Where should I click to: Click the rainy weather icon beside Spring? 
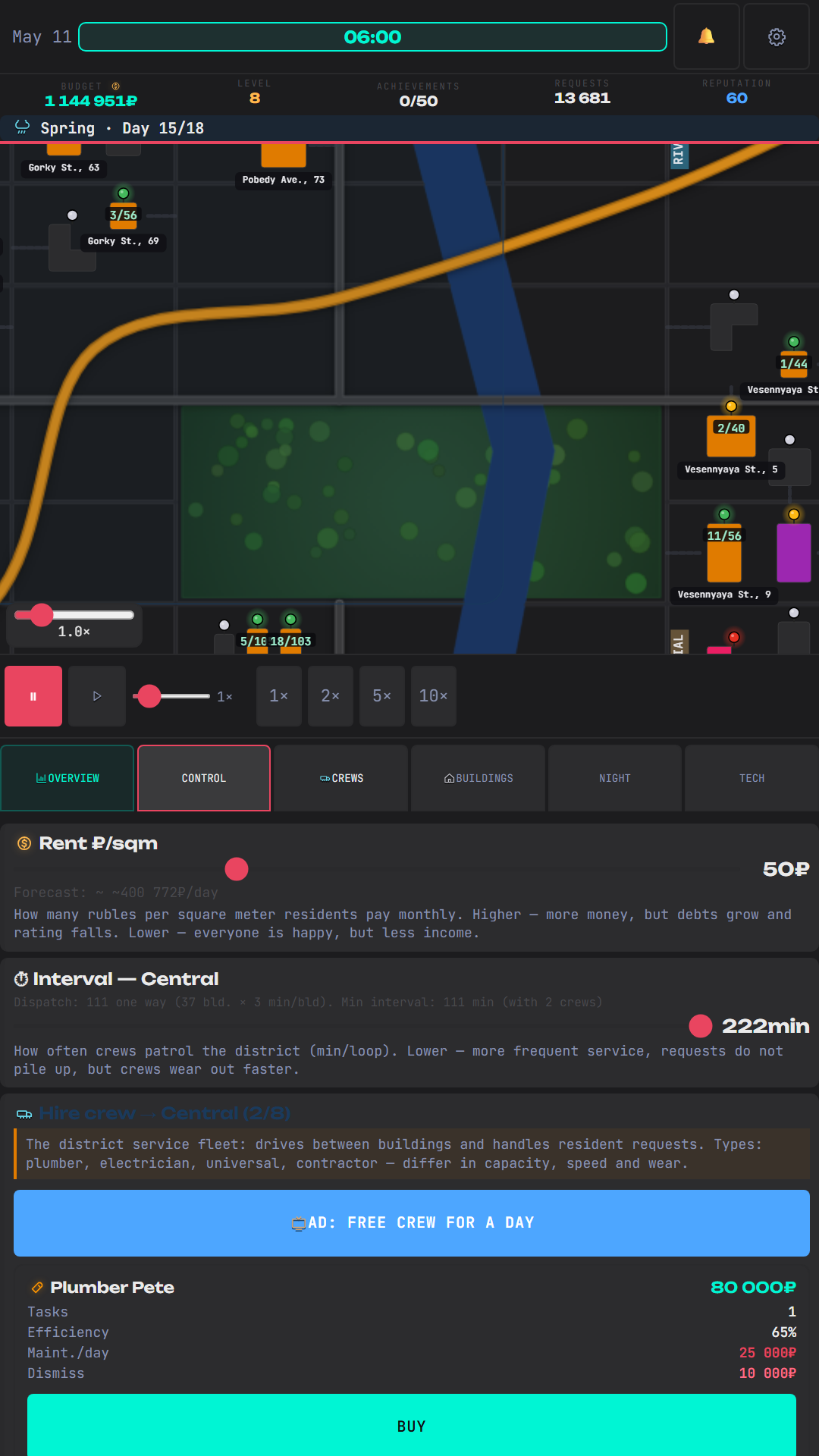pos(23,127)
